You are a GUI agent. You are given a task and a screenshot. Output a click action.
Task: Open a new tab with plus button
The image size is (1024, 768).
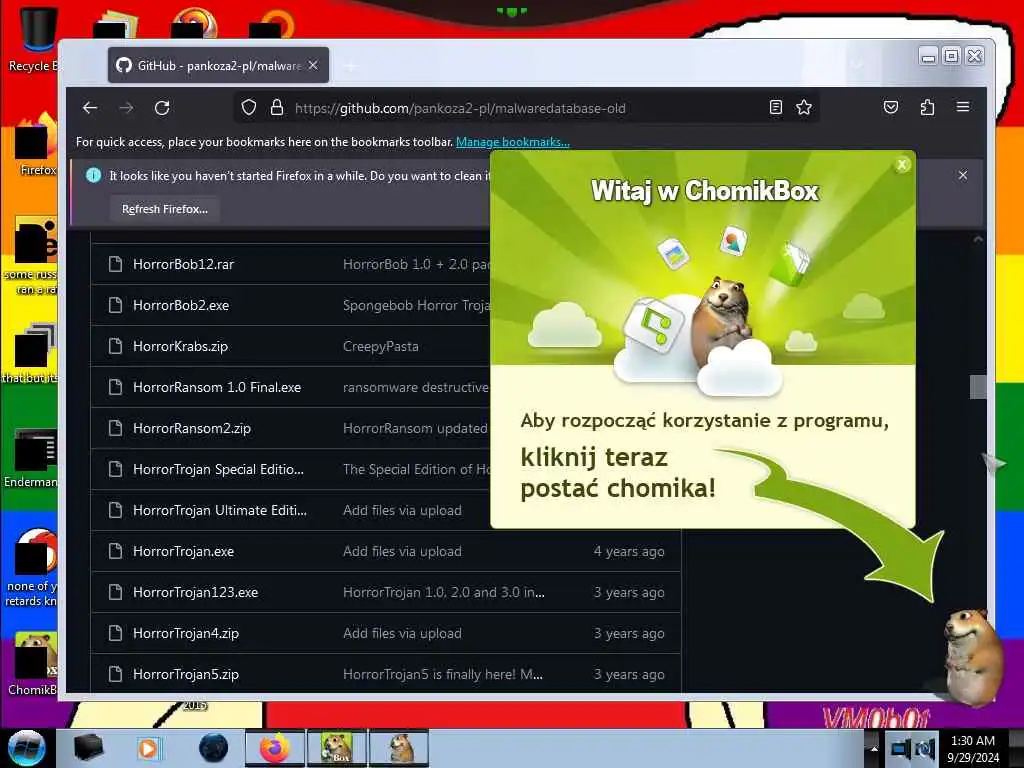(x=351, y=66)
